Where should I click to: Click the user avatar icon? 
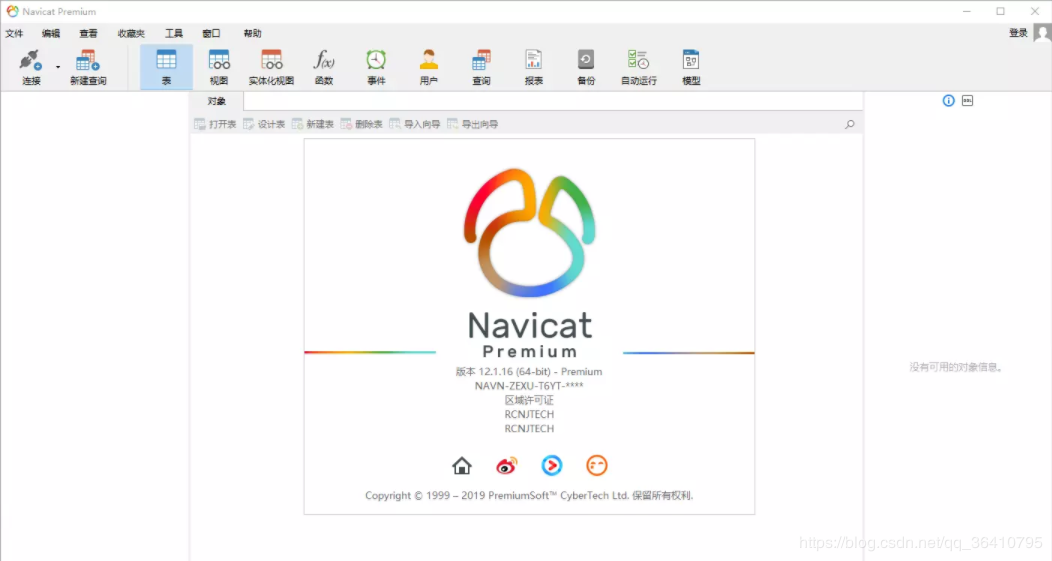pos(1042,33)
